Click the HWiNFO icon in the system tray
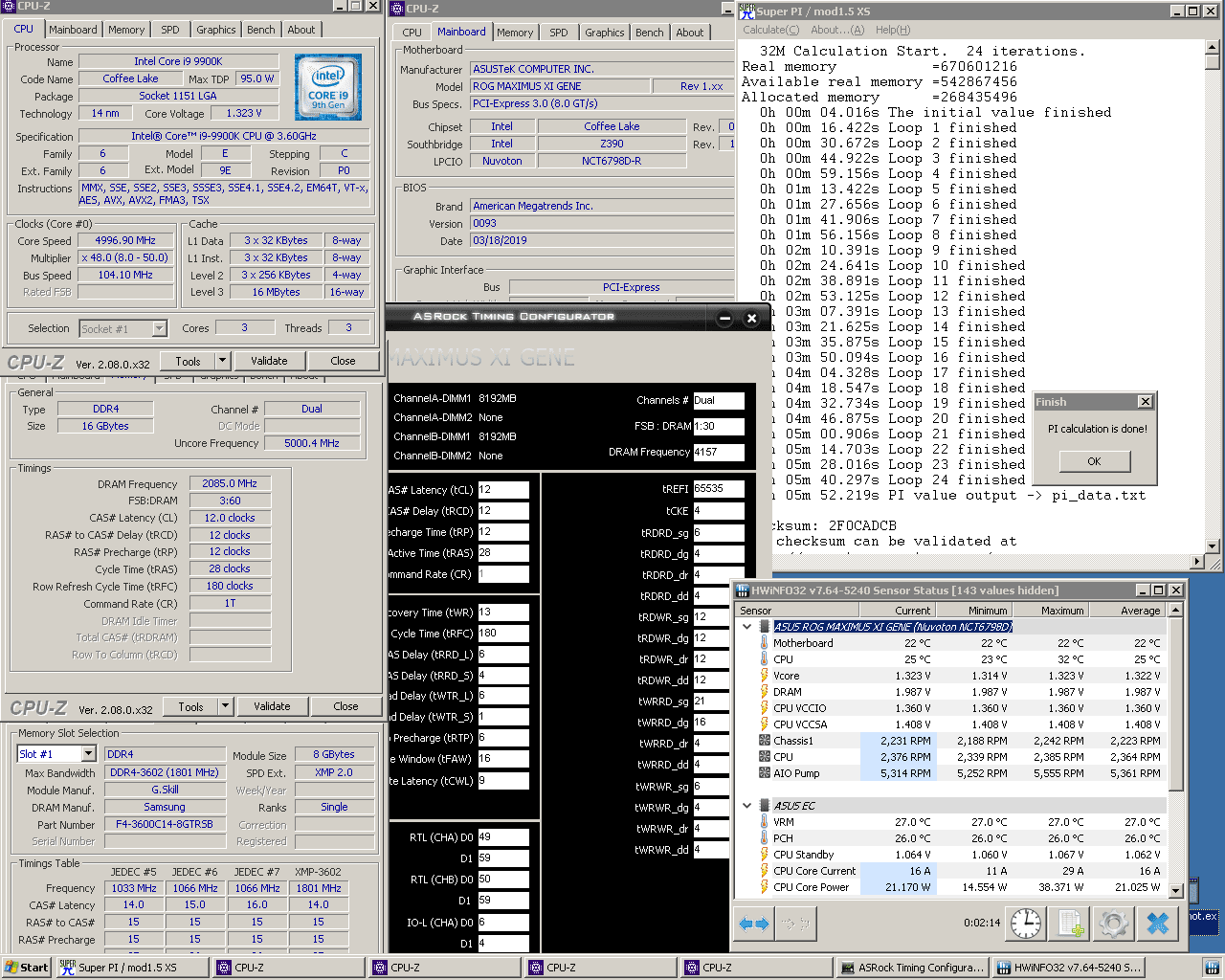Viewport: 1225px width, 980px height. click(1214, 968)
